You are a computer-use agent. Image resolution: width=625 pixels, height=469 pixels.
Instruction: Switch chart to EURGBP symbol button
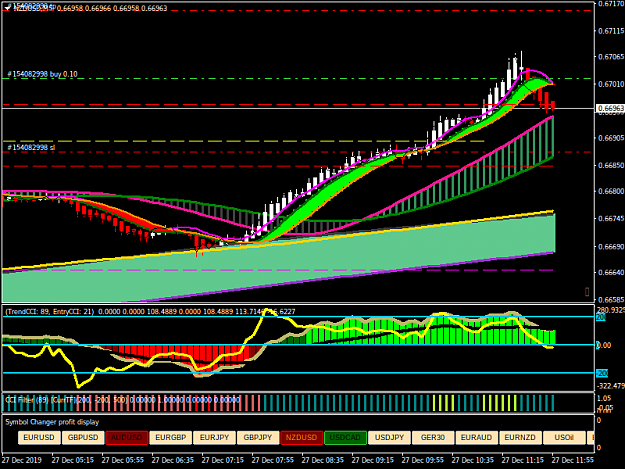pos(171,438)
